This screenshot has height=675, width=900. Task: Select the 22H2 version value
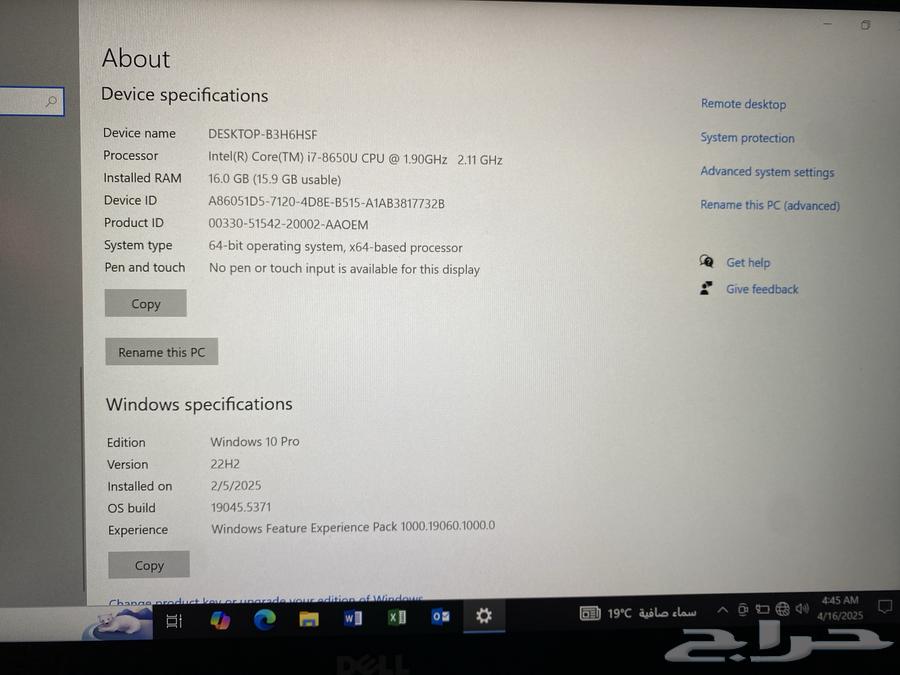[225, 464]
